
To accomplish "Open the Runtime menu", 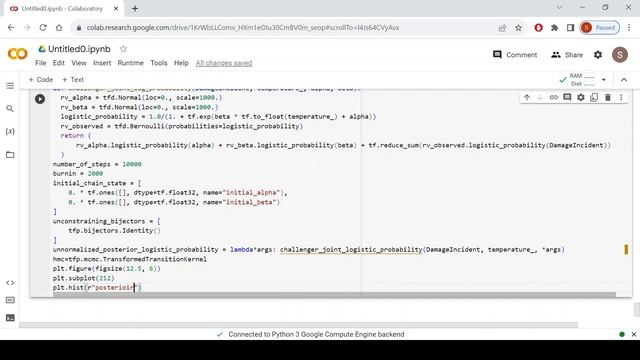I will 131,63.
